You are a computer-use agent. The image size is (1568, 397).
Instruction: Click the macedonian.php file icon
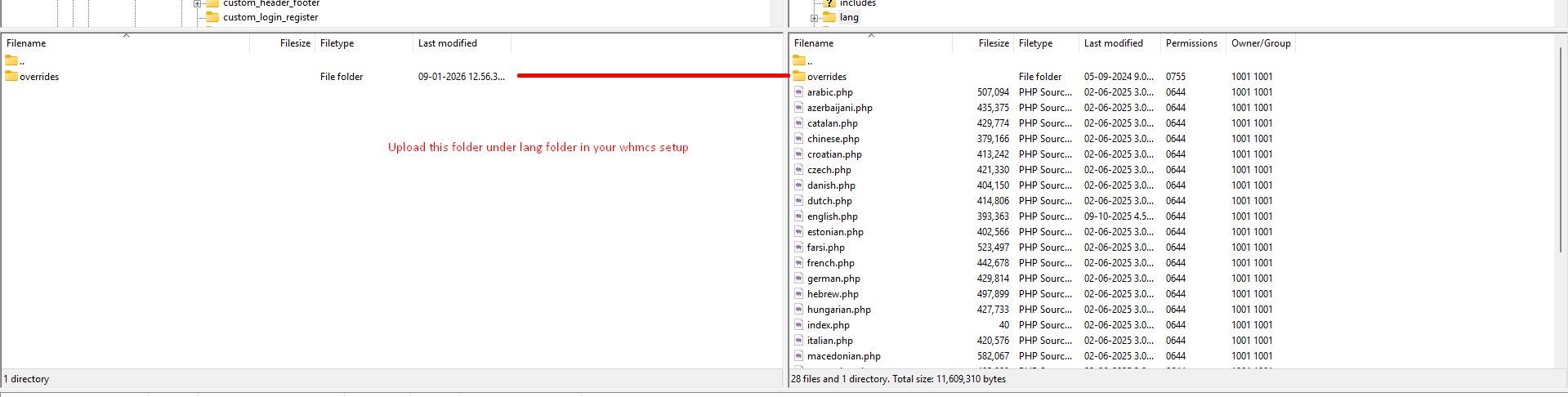(799, 356)
